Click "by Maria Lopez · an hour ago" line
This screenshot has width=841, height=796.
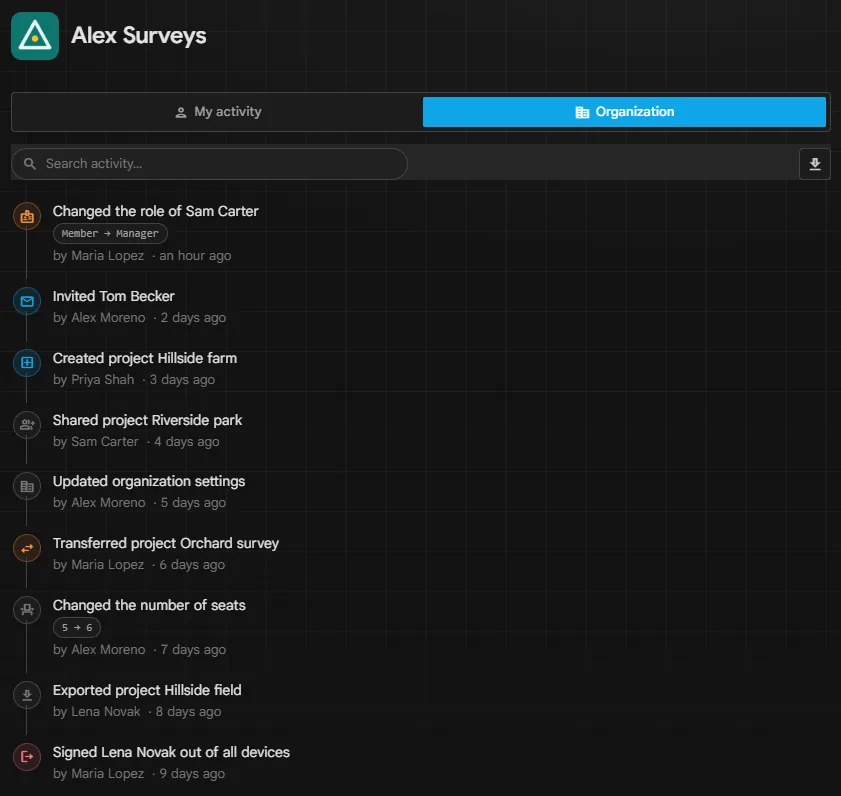(x=142, y=256)
